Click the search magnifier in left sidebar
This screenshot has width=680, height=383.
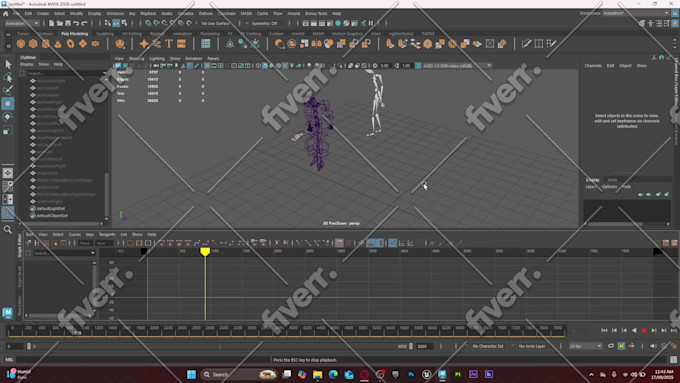(8, 229)
